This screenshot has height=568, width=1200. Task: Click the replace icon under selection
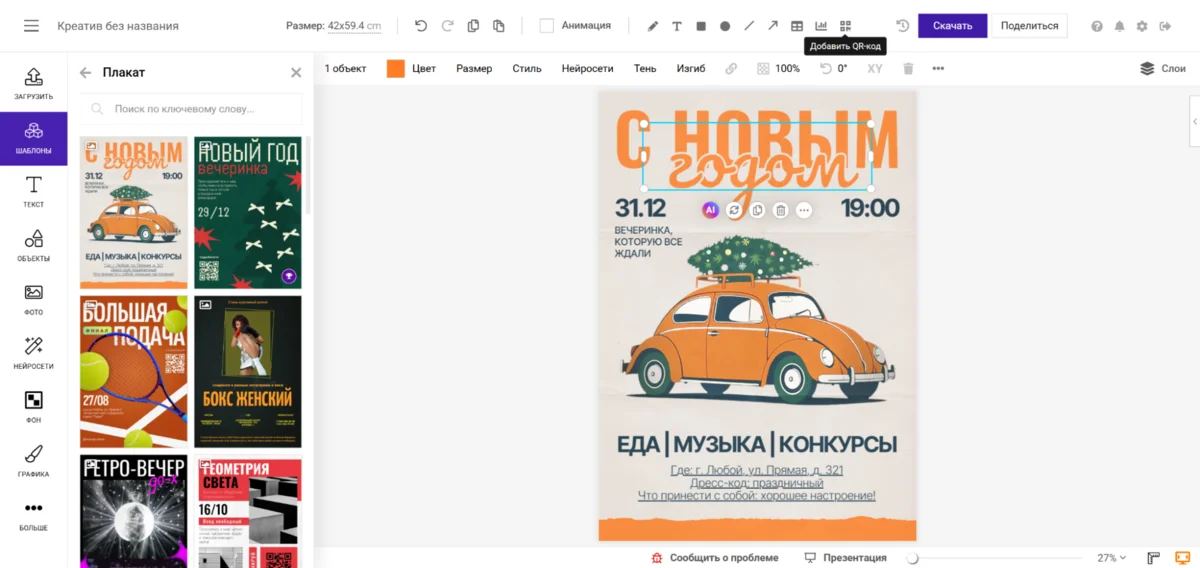[734, 210]
